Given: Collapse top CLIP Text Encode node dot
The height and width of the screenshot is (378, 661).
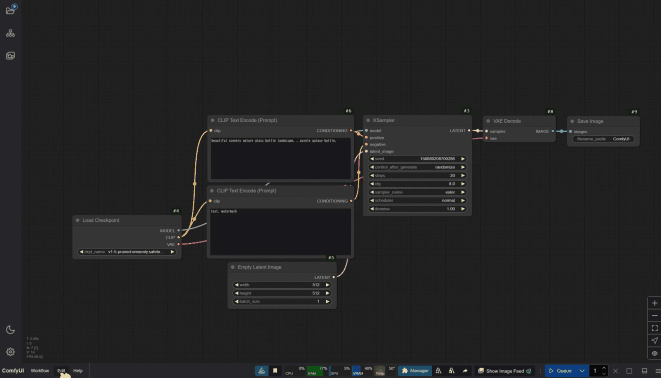Looking at the screenshot, I should coord(212,120).
